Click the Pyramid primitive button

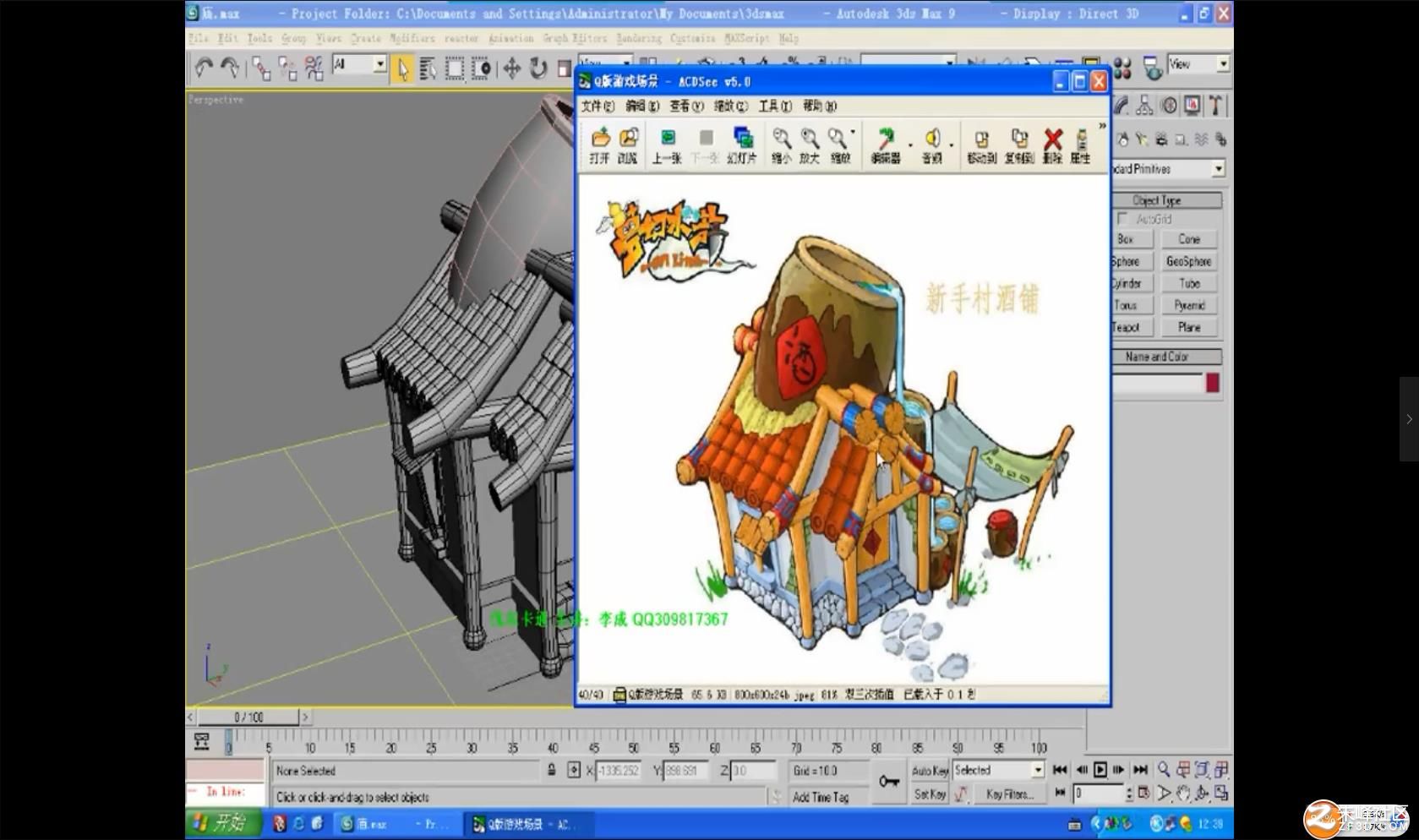[x=1189, y=305]
